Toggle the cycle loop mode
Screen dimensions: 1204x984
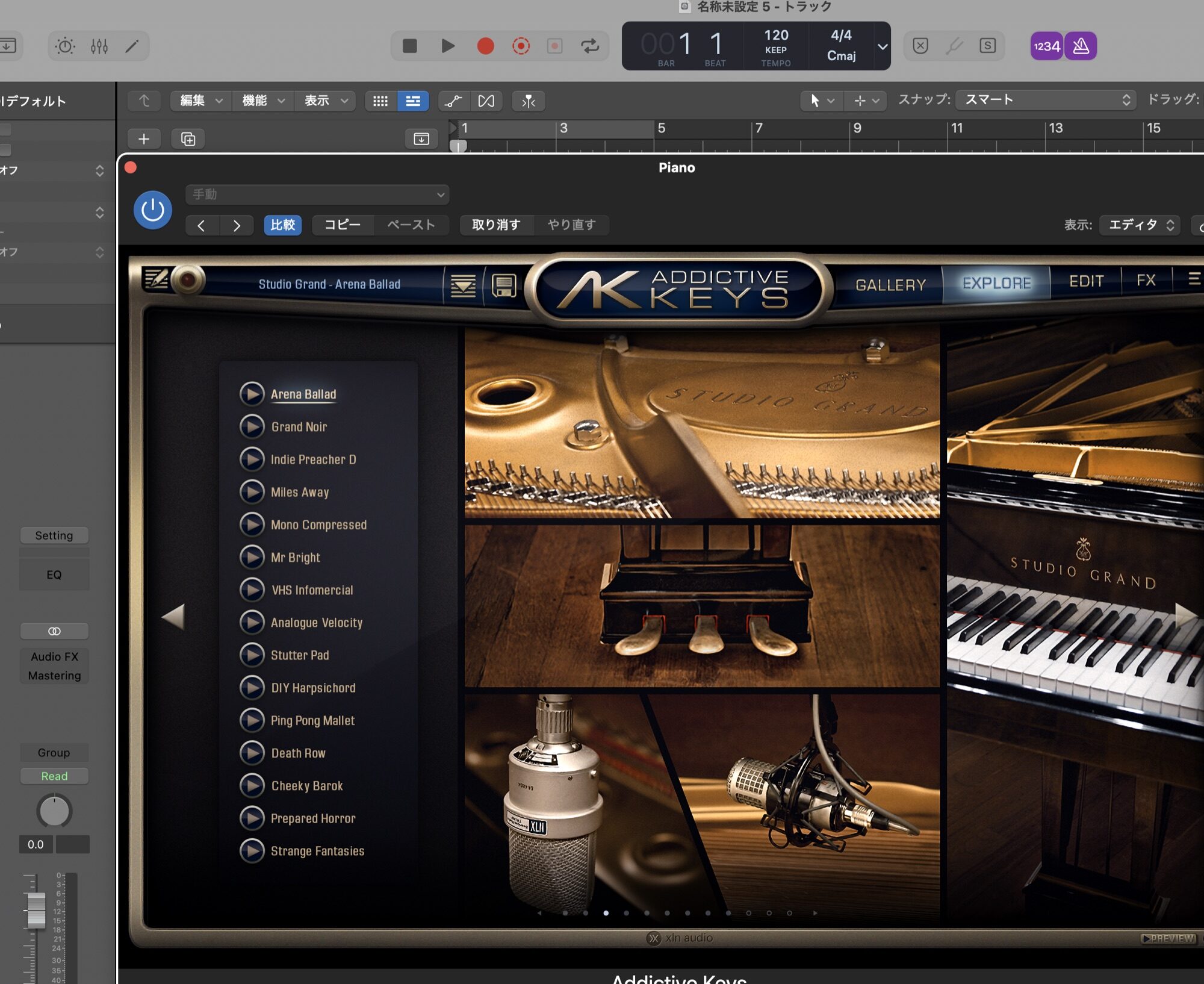[590, 46]
